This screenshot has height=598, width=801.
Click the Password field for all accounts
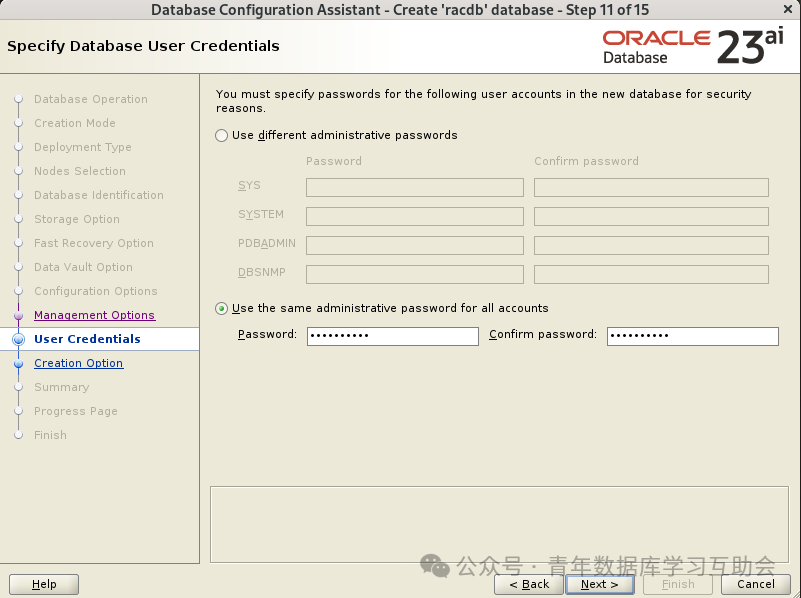392,336
